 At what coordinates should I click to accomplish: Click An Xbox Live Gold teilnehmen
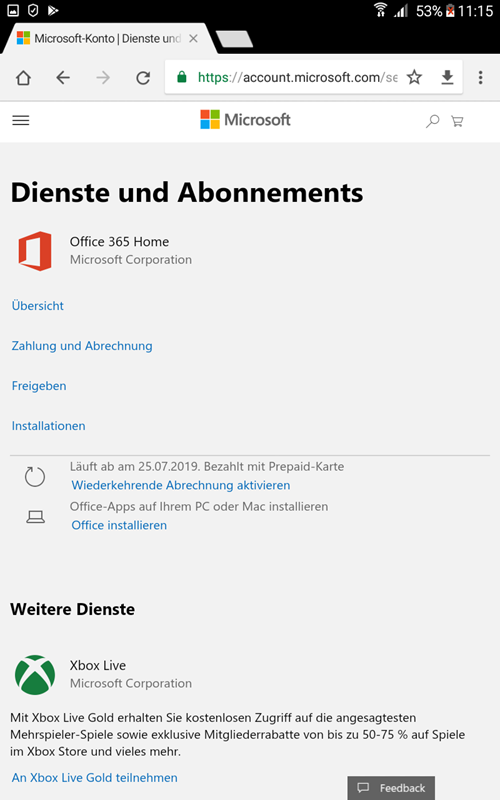click(x=95, y=778)
